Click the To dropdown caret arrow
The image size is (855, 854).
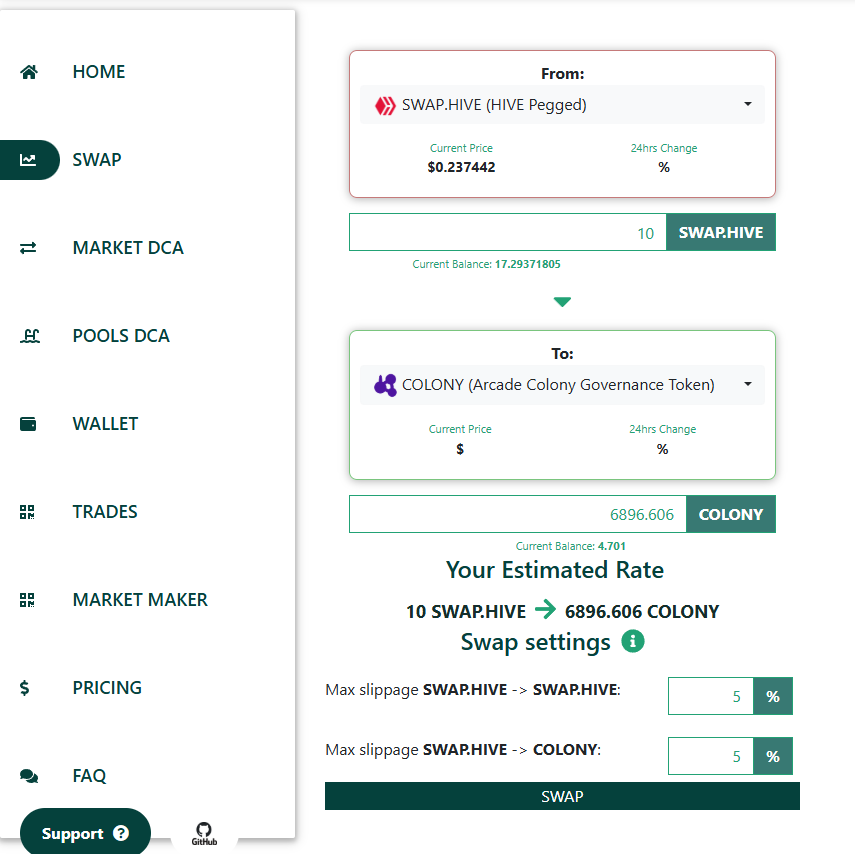748,384
